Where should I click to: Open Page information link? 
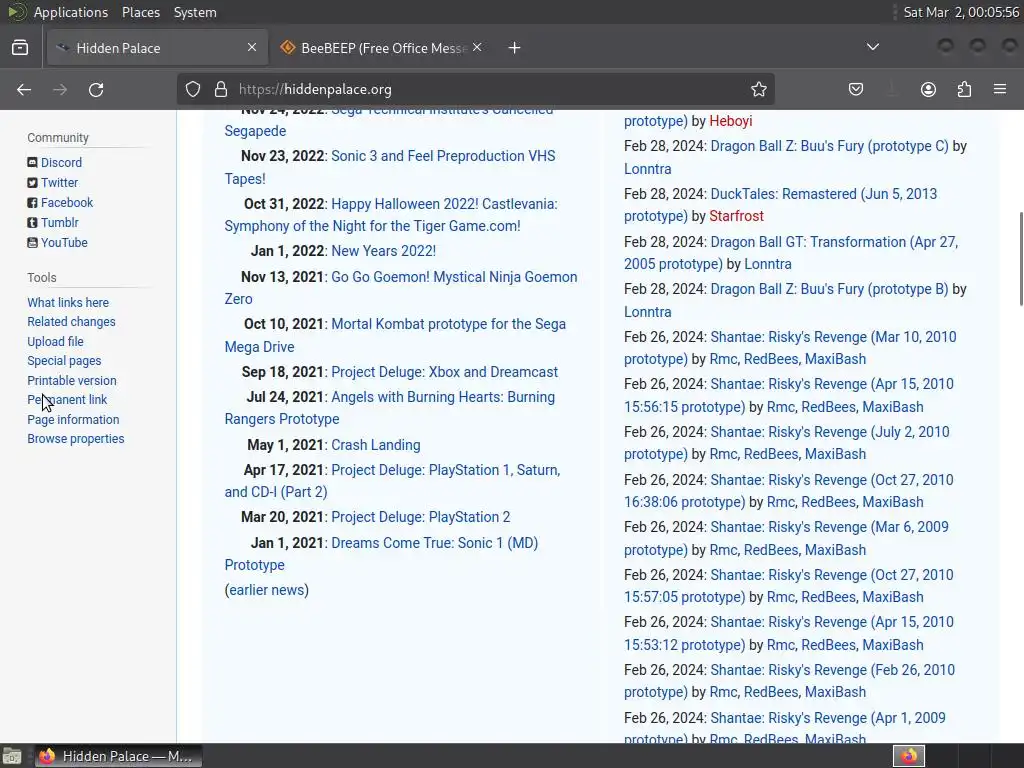[73, 419]
